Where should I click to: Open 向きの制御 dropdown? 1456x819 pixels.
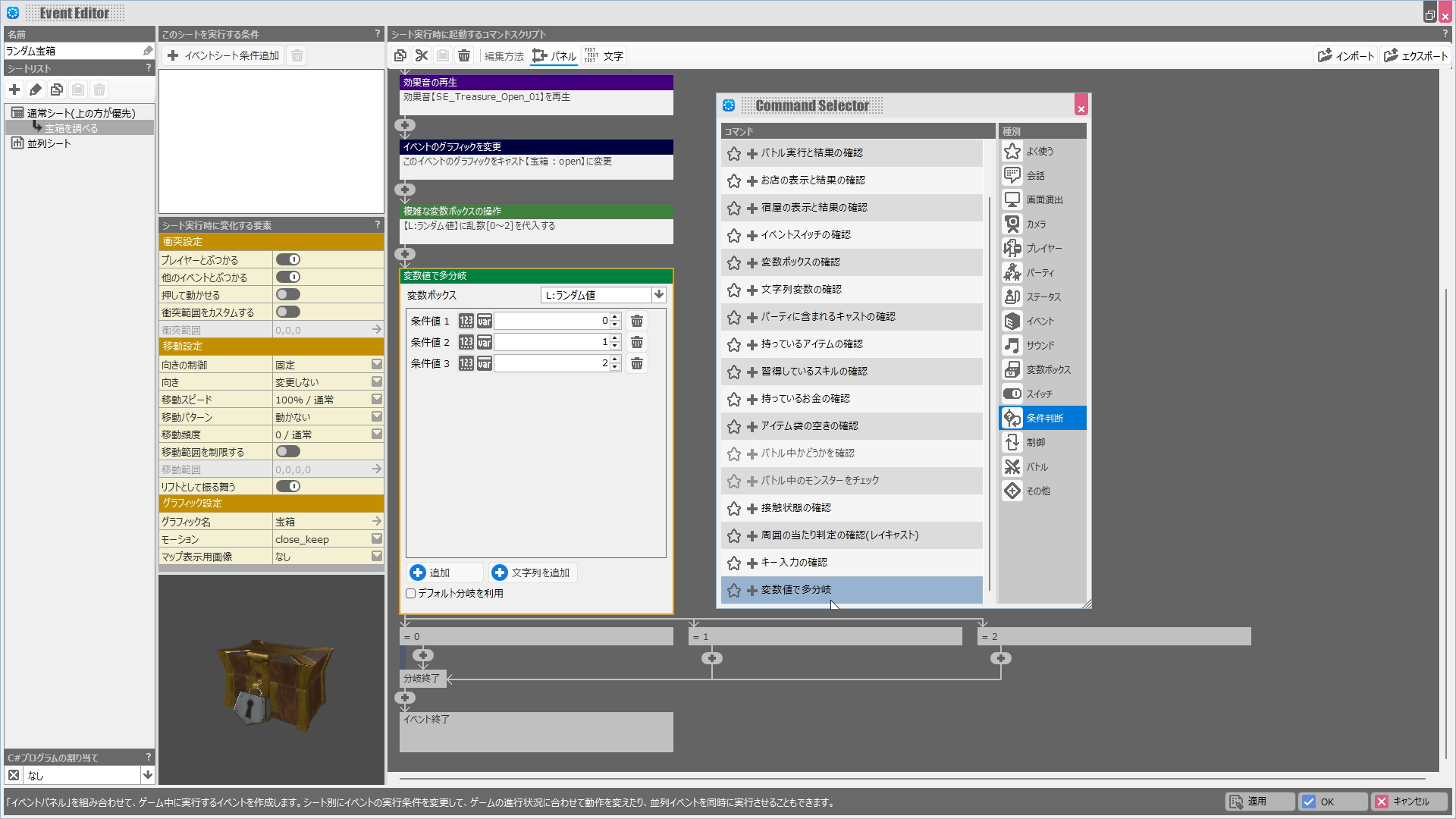click(x=377, y=364)
